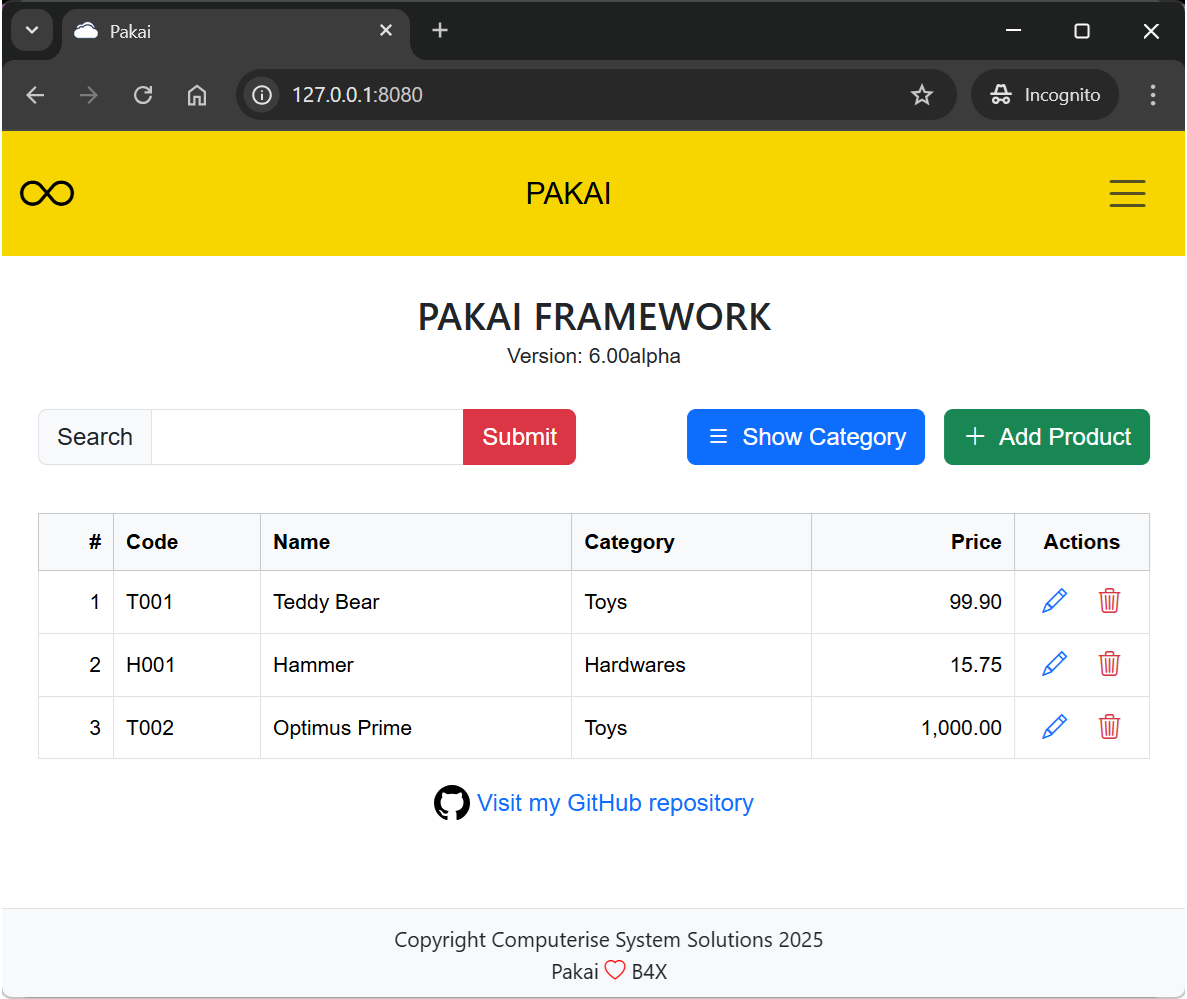Bookmark this page with star icon
Image resolution: width=1187 pixels, height=999 pixels.
coord(921,95)
